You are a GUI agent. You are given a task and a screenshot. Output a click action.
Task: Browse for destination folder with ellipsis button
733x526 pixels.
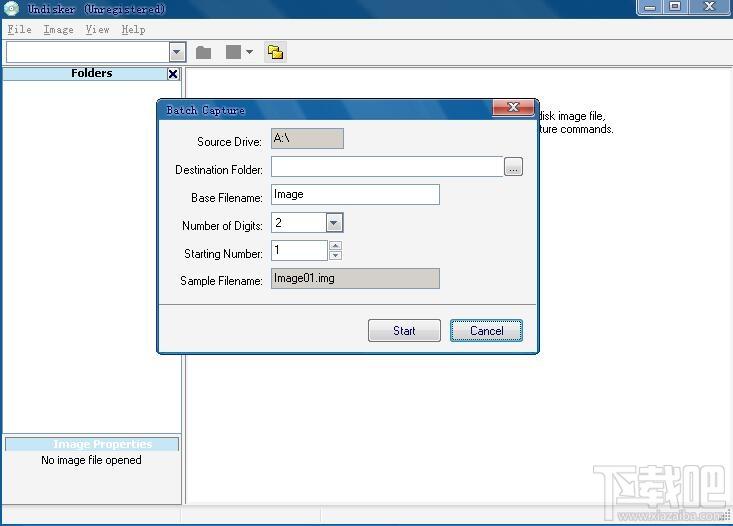coord(513,167)
